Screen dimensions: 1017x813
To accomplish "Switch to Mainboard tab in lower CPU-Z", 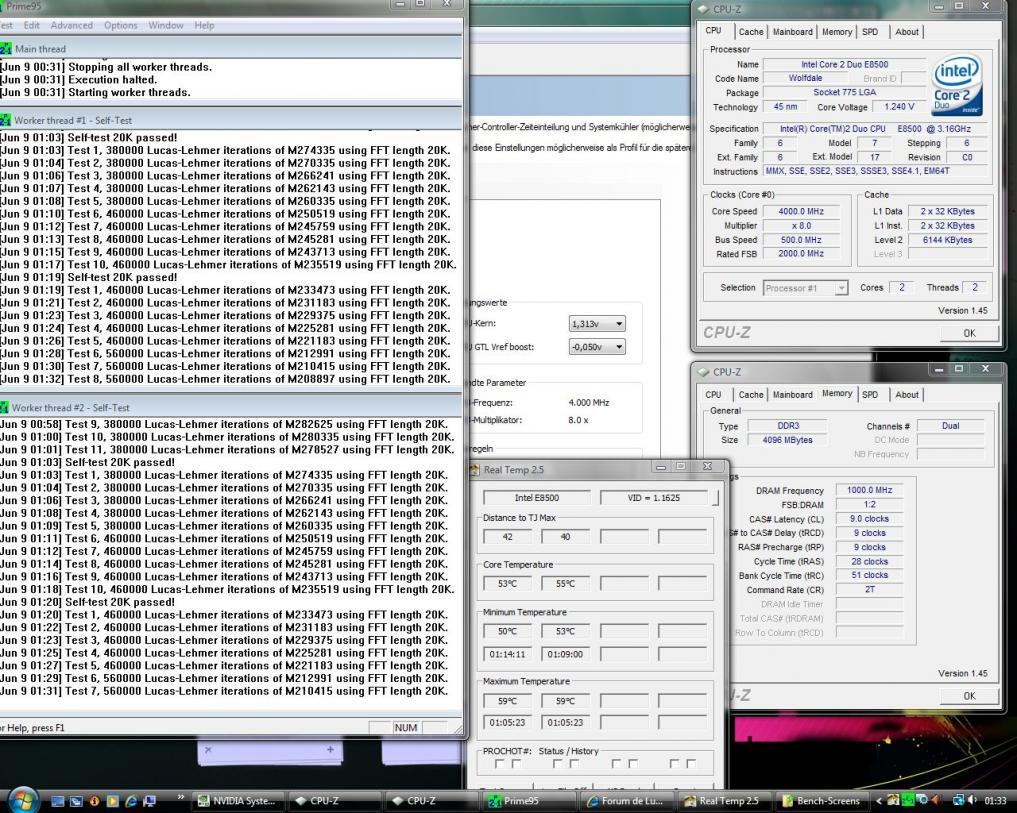I will click(x=793, y=394).
